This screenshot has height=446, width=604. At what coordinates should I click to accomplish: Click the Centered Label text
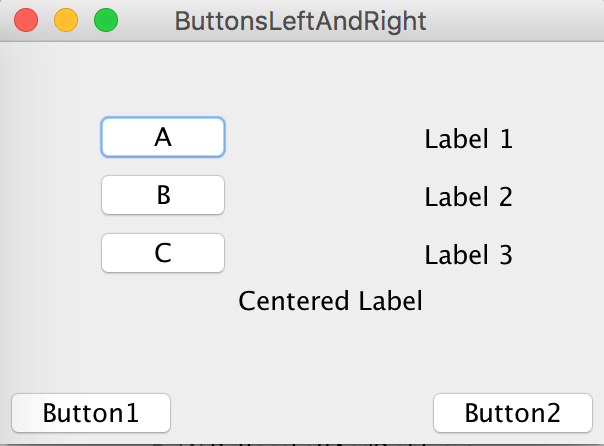330,300
